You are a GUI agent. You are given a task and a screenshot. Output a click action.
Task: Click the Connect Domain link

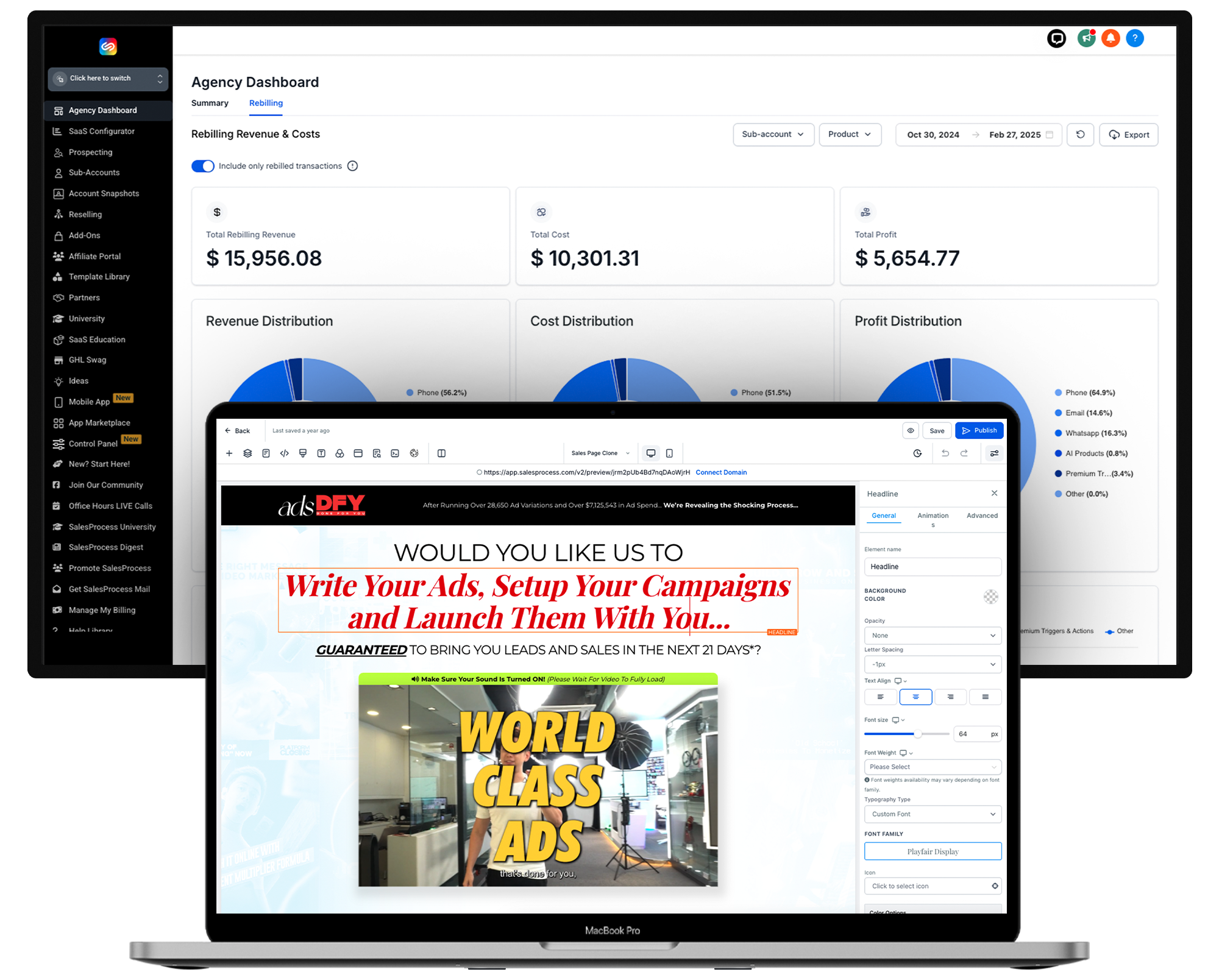point(721,472)
